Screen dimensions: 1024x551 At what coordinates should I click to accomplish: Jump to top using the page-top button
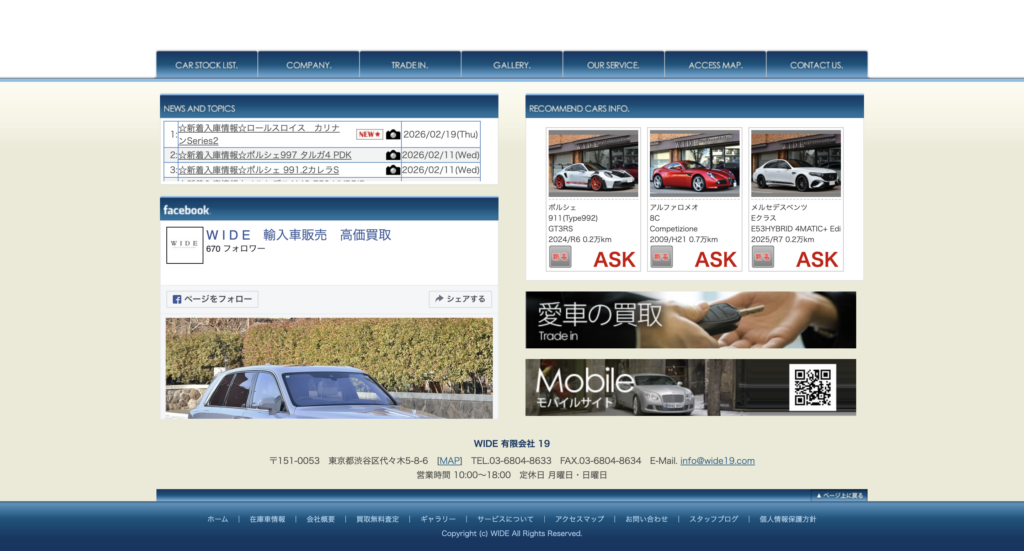click(x=838, y=495)
